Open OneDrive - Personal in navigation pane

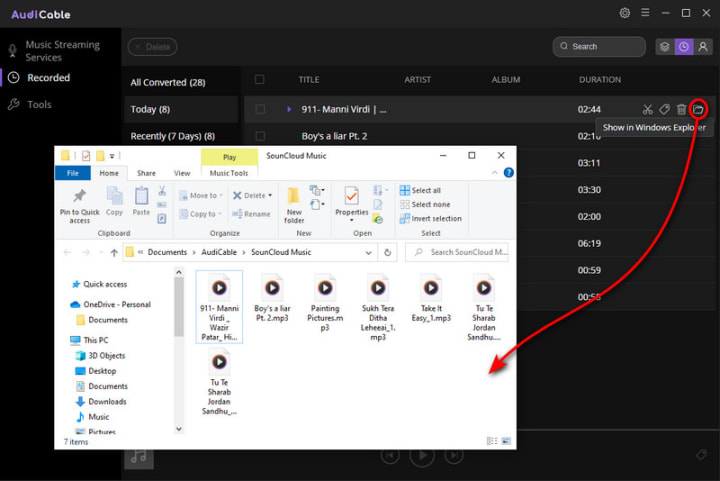pyautogui.click(x=110, y=304)
